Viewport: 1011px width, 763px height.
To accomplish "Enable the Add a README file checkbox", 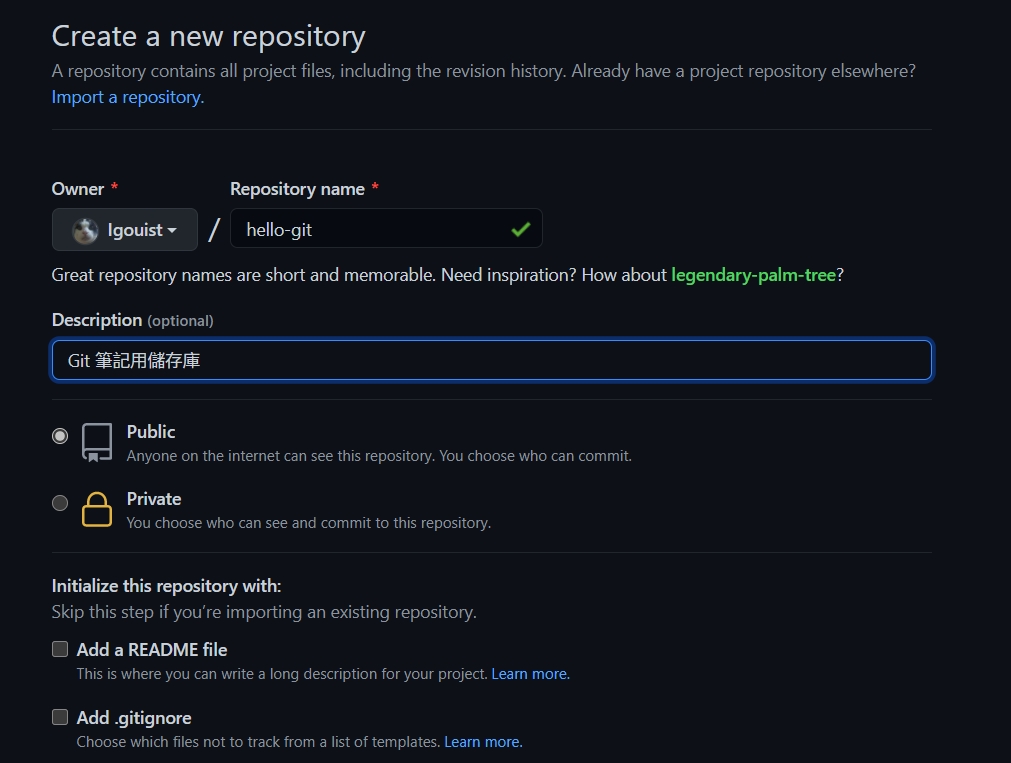I will click(x=60, y=649).
